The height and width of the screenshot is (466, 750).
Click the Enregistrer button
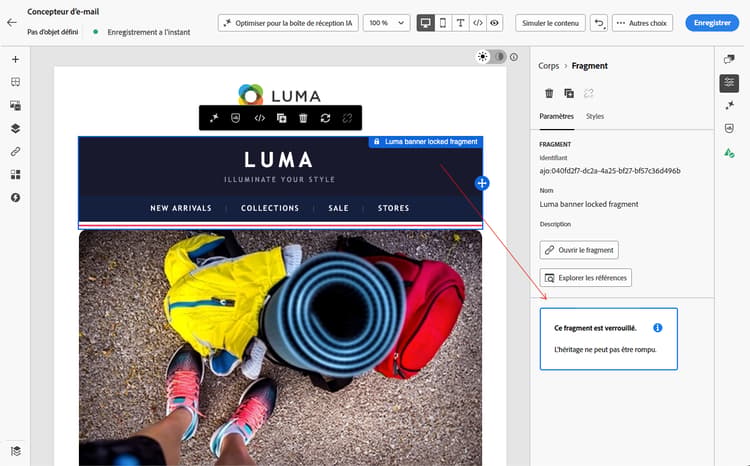(712, 22)
